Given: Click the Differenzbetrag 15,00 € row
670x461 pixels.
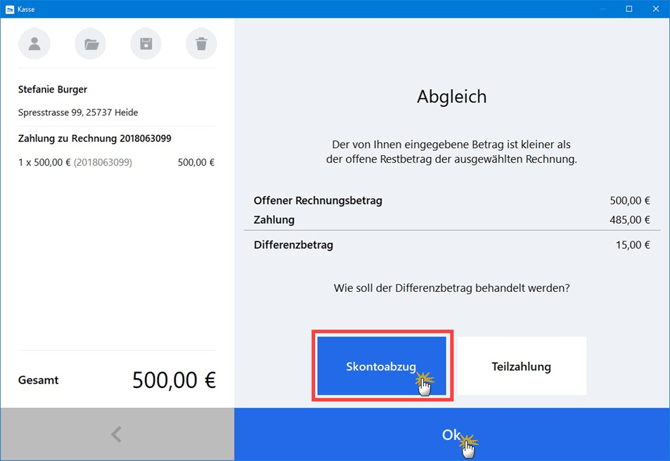Looking at the screenshot, I should click(x=451, y=245).
